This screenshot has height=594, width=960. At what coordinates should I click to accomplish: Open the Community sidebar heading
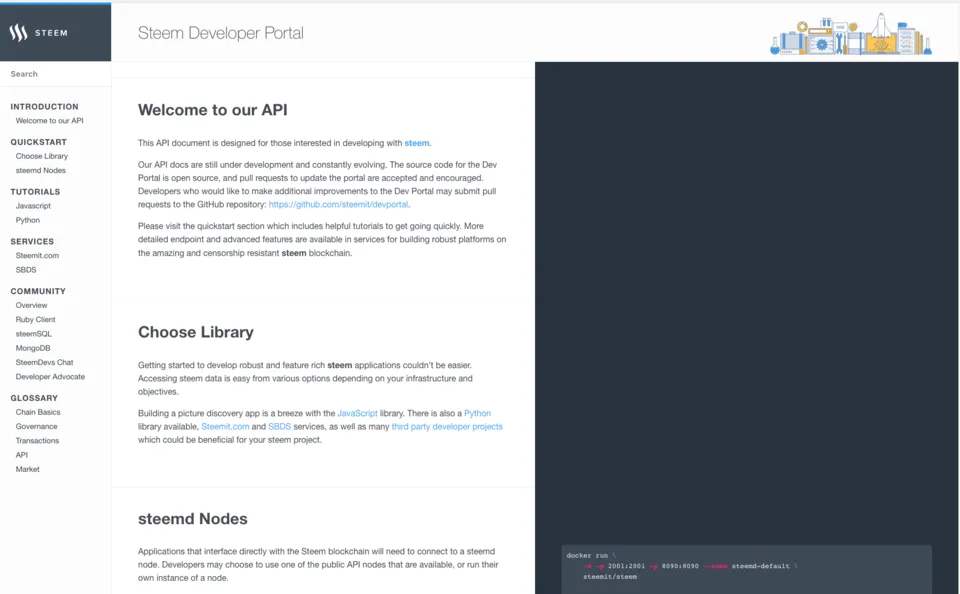[x=38, y=291]
